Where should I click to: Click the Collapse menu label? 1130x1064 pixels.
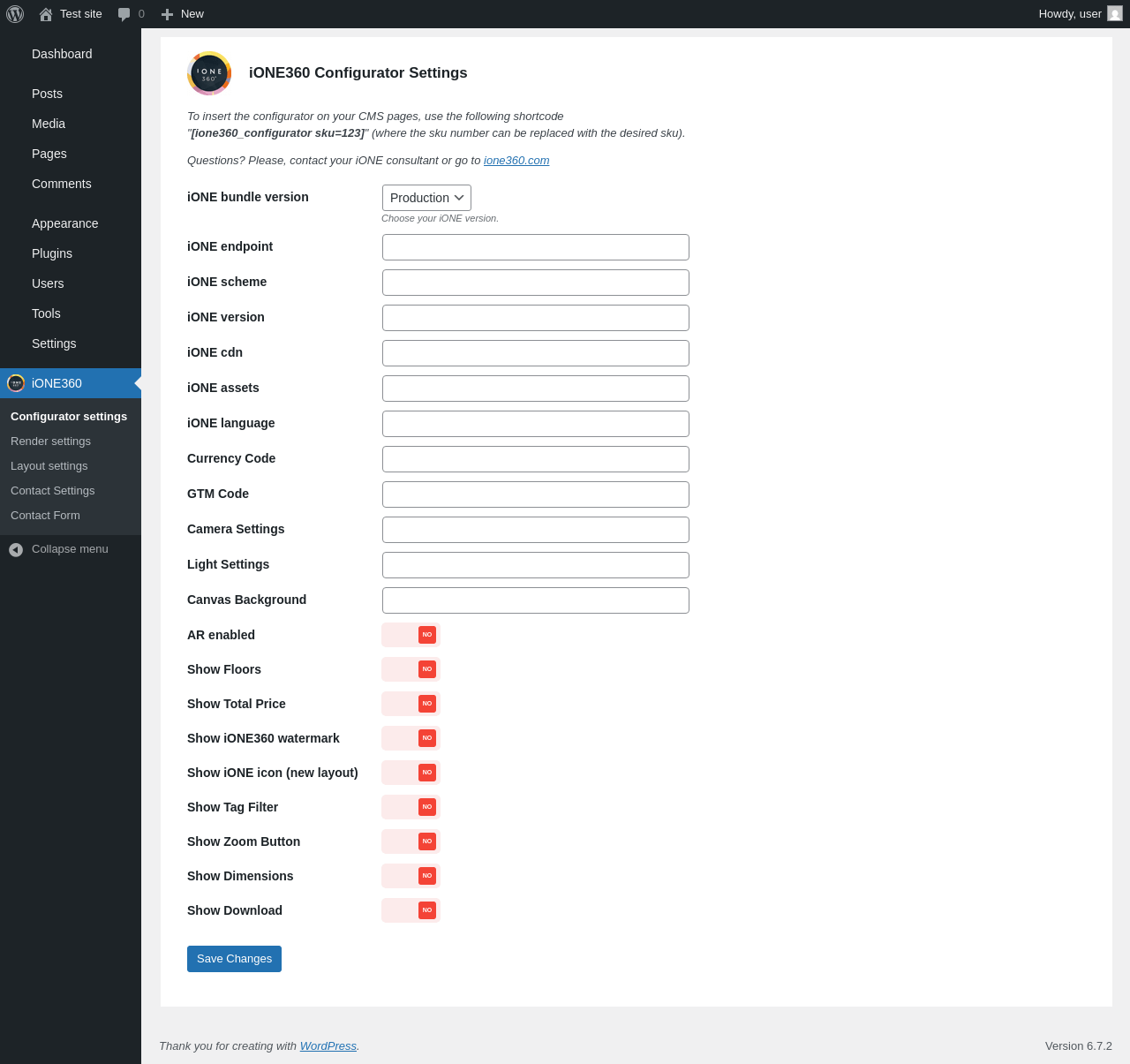coord(70,549)
